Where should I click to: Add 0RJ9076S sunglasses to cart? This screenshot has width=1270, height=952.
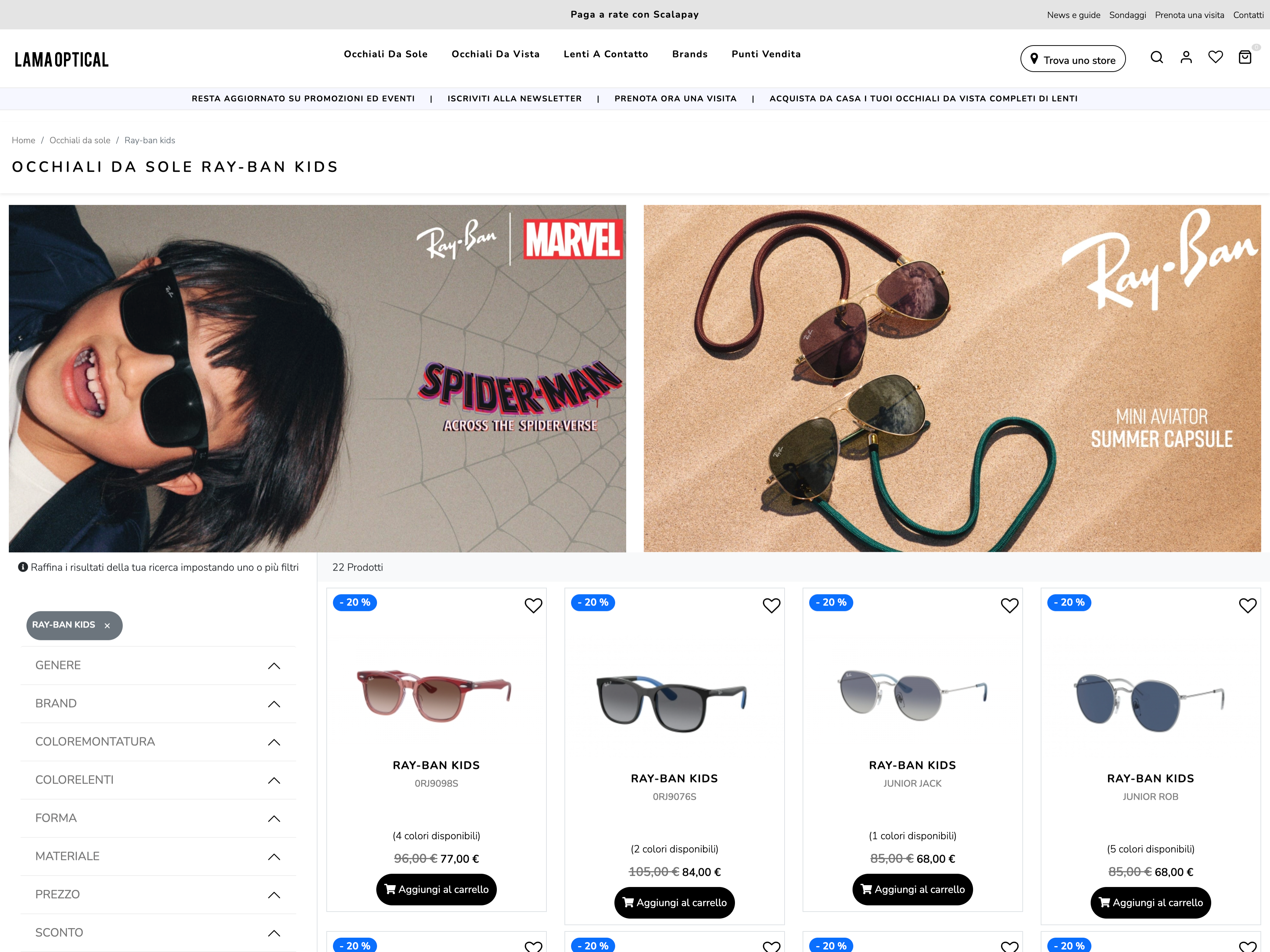point(675,903)
